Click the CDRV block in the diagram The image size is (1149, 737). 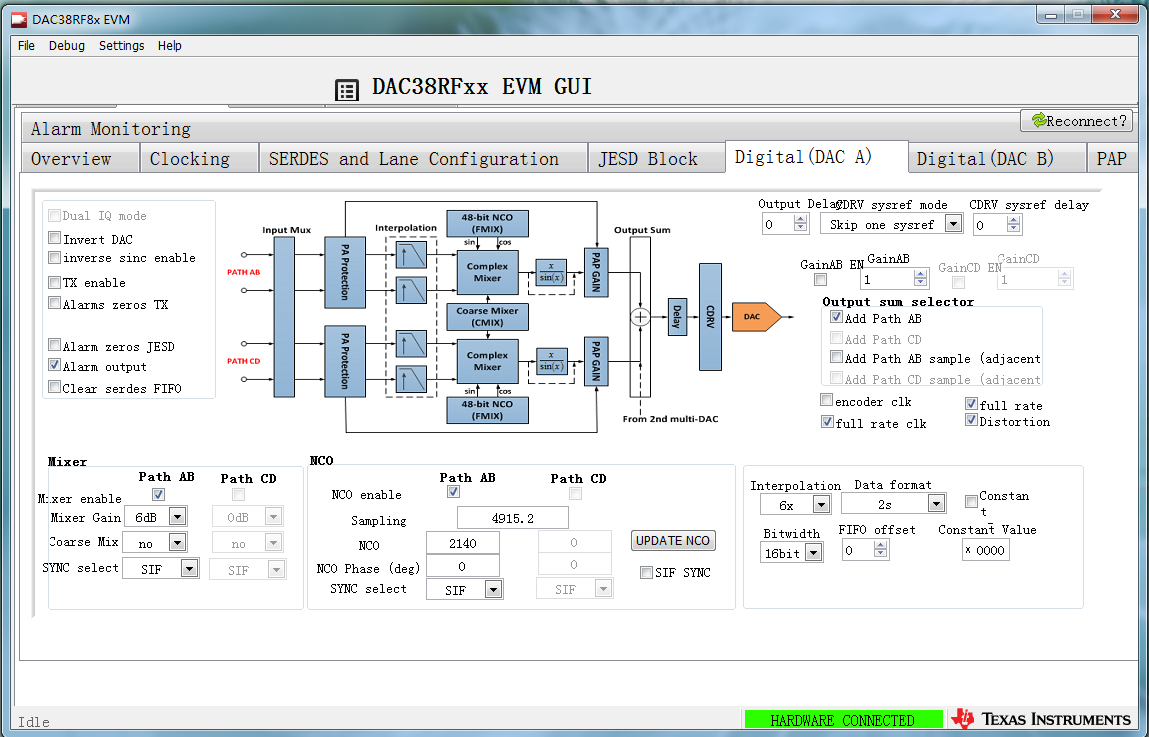710,317
